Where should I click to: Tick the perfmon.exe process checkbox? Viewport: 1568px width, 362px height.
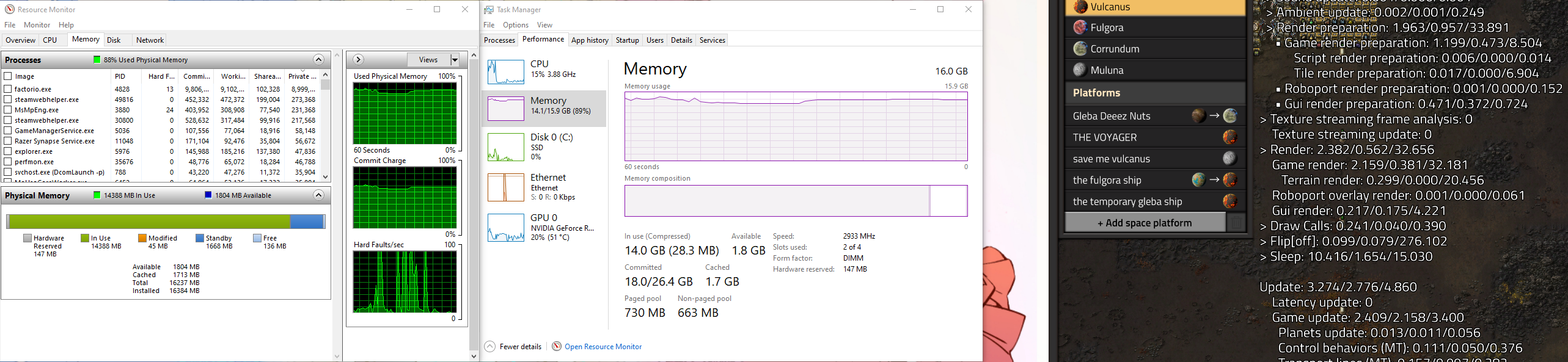[8, 162]
